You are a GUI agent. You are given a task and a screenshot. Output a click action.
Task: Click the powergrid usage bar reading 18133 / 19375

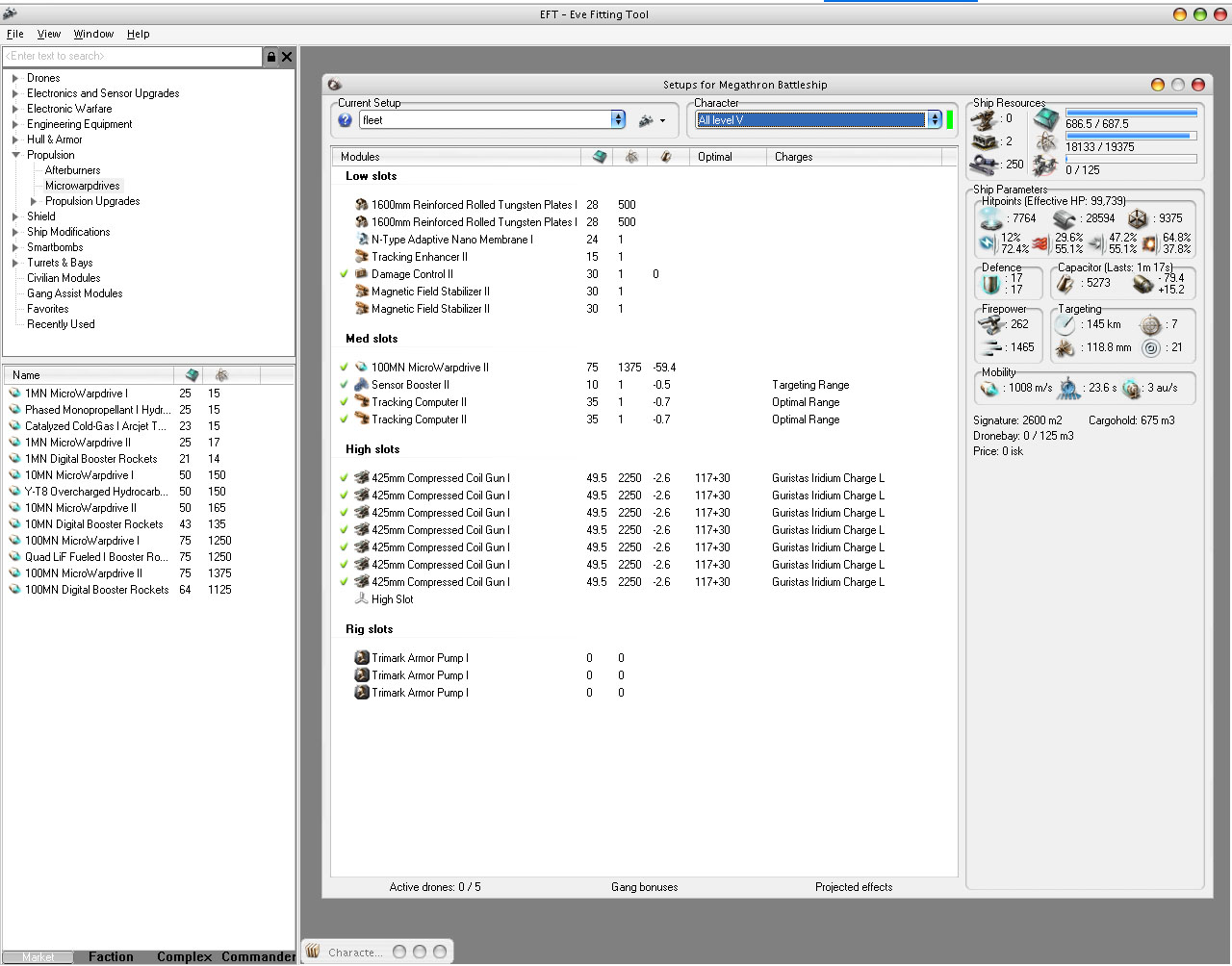1131,137
